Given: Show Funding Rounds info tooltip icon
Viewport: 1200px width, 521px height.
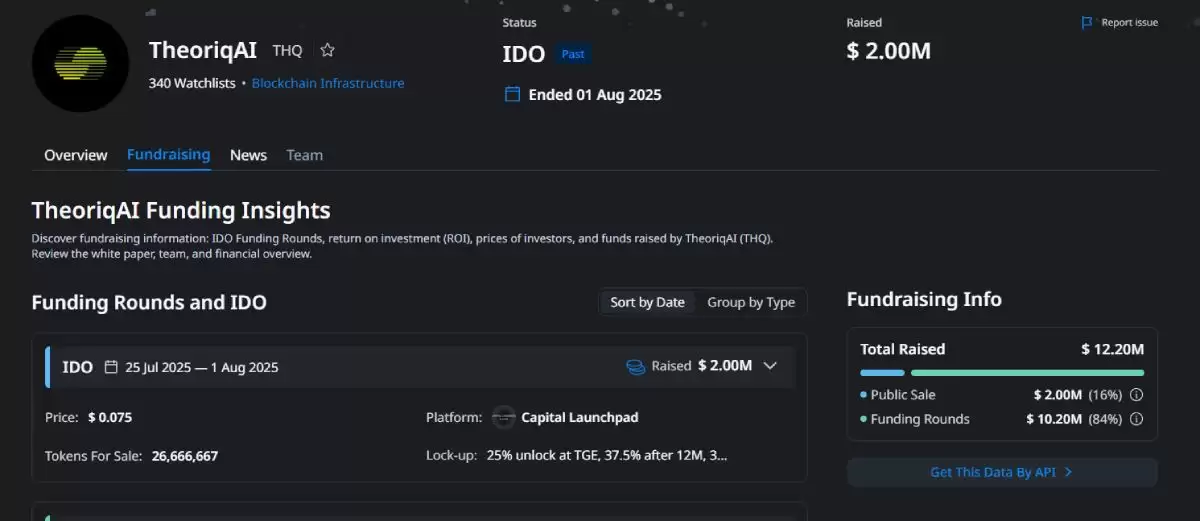Looking at the screenshot, I should (x=1136, y=420).
